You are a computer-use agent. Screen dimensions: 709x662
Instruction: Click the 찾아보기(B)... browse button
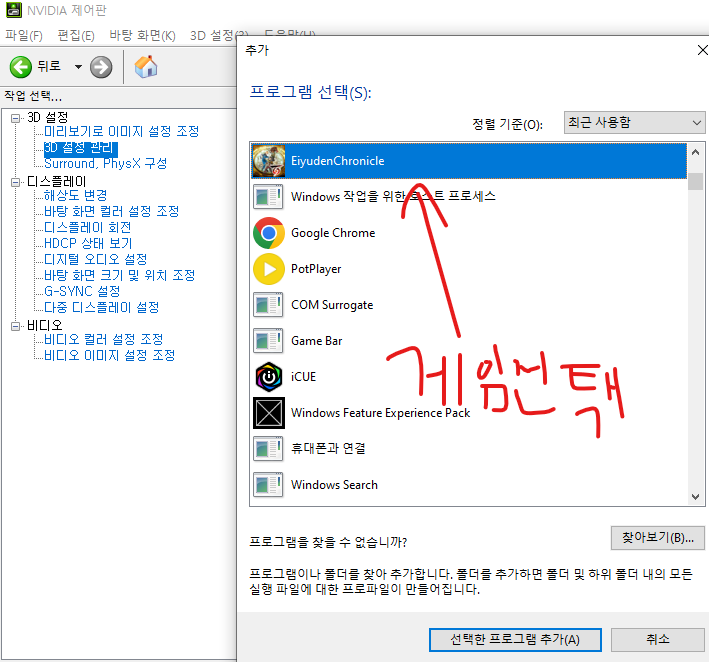pos(657,538)
